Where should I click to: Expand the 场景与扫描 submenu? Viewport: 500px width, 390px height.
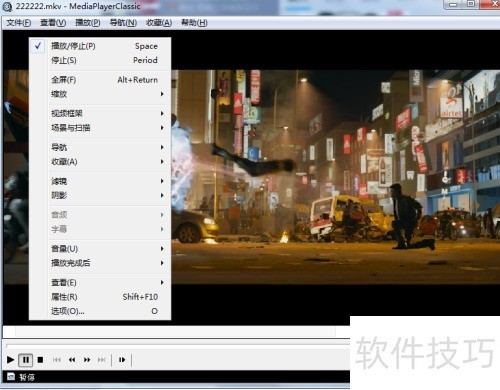[x=100, y=128]
